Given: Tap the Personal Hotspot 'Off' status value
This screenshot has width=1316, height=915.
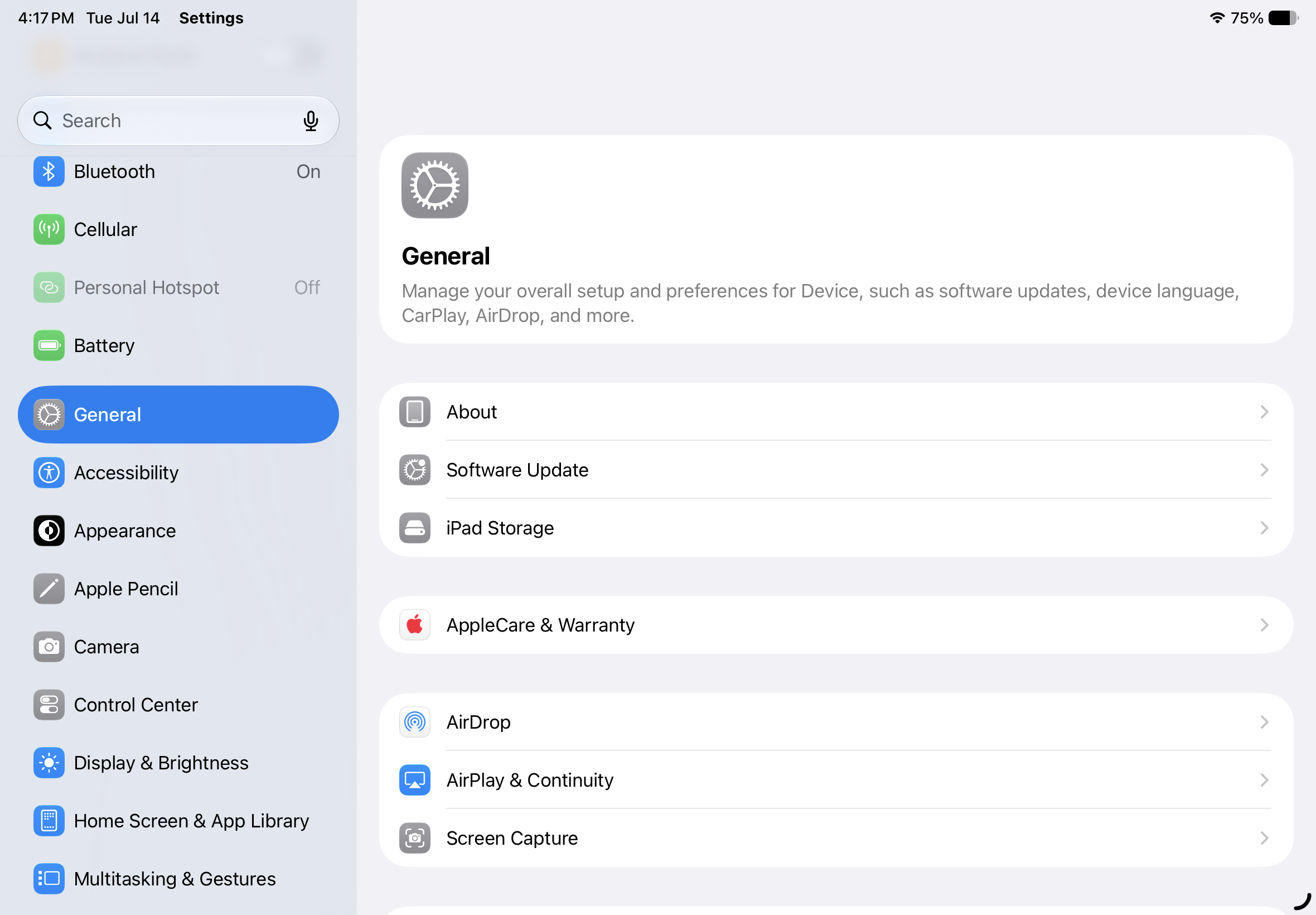Looking at the screenshot, I should click(x=307, y=287).
